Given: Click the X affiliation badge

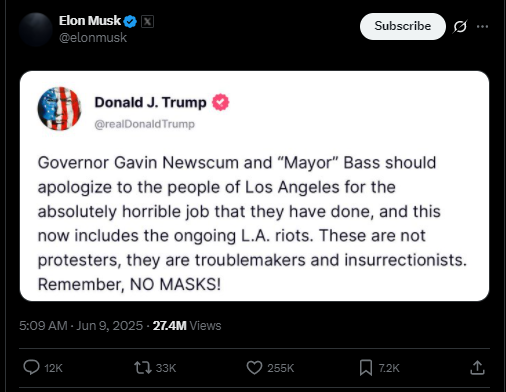Looking at the screenshot, I should [147, 22].
